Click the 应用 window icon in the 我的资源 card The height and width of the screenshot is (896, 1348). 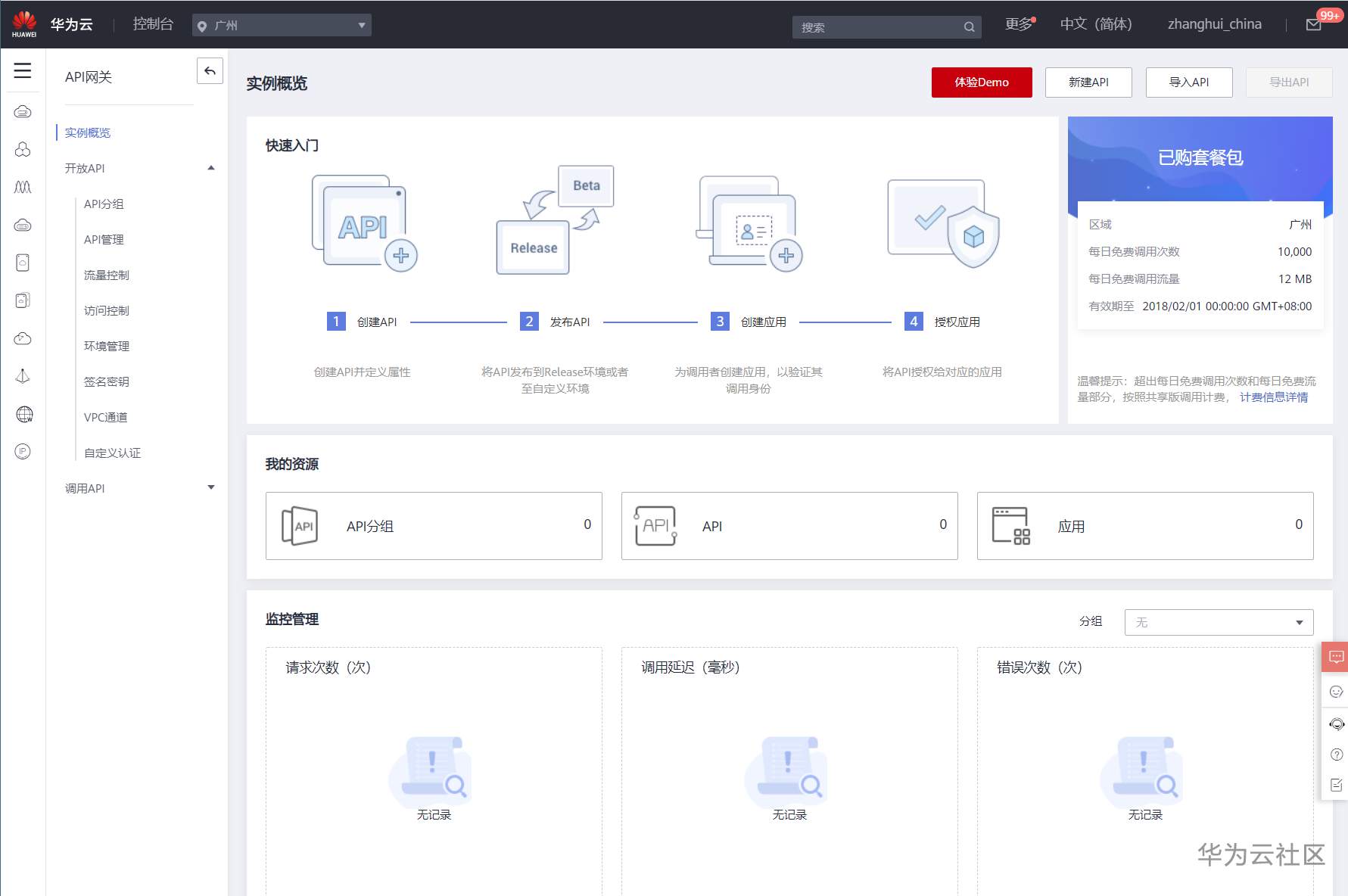1011,526
